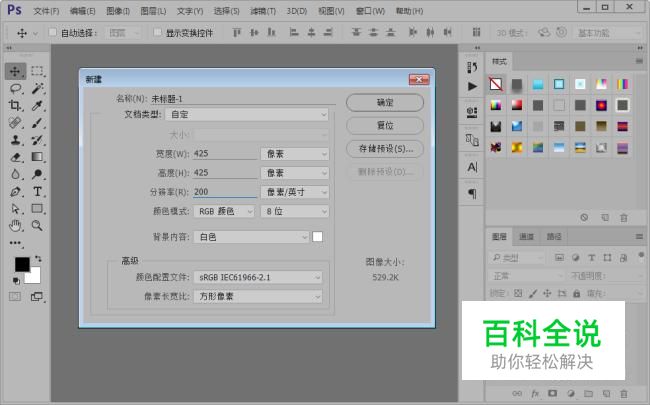Open the 文档类型 dropdown

(x=247, y=114)
